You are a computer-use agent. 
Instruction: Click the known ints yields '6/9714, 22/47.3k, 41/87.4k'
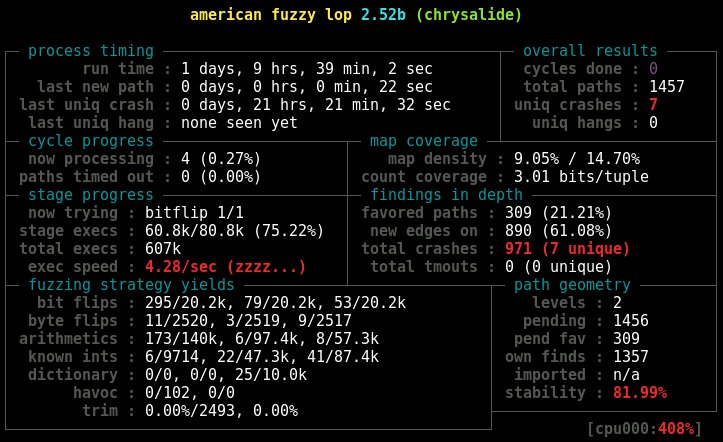click(x=262, y=356)
